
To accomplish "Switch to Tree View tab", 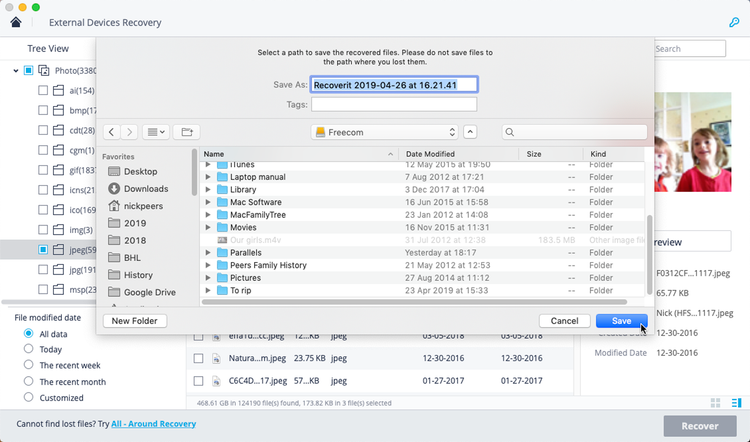I will pos(48,48).
